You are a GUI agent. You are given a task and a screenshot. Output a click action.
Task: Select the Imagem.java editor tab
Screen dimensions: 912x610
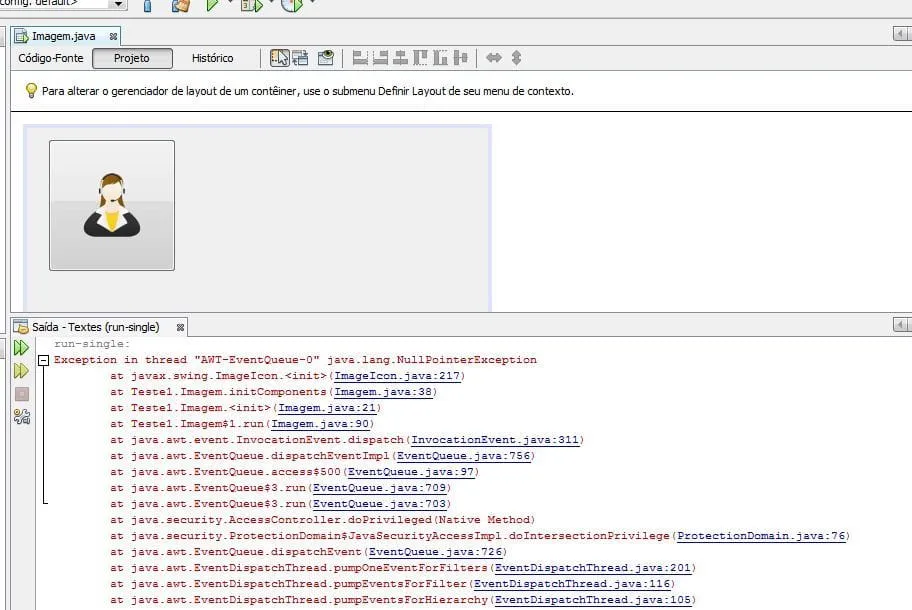pos(63,36)
